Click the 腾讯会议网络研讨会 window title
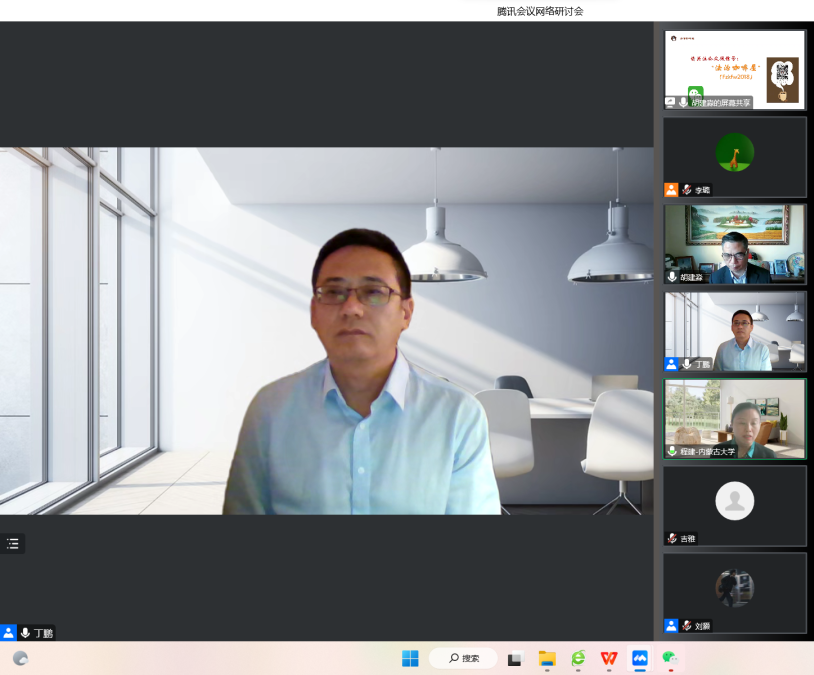Viewport: 814px width, 675px height. [540, 11]
